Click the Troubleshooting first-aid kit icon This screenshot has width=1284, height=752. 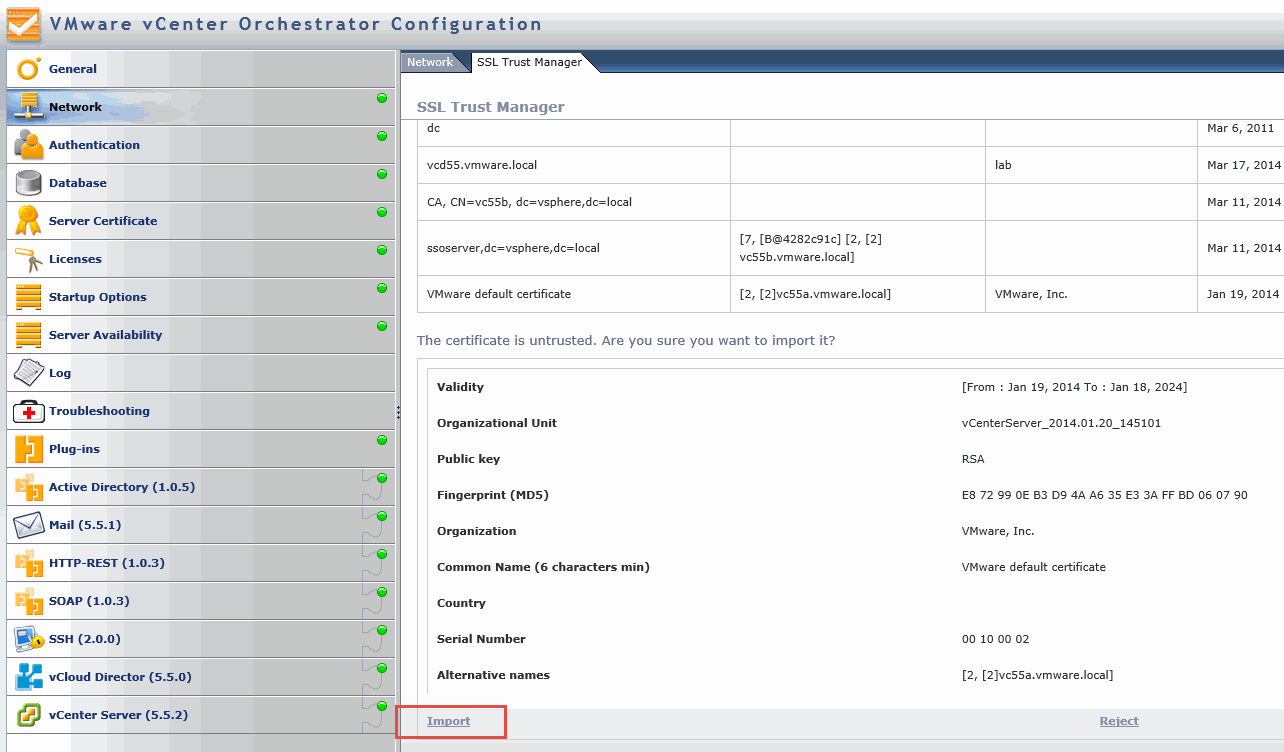(x=29, y=411)
